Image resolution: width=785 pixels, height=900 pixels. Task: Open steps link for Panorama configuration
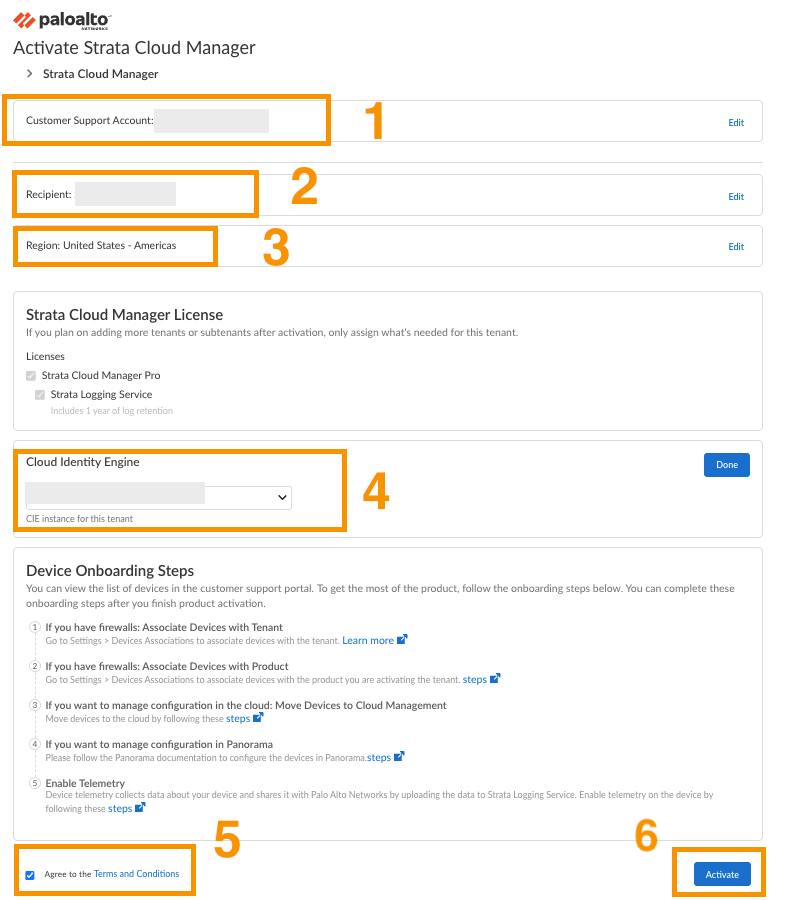[x=379, y=758]
